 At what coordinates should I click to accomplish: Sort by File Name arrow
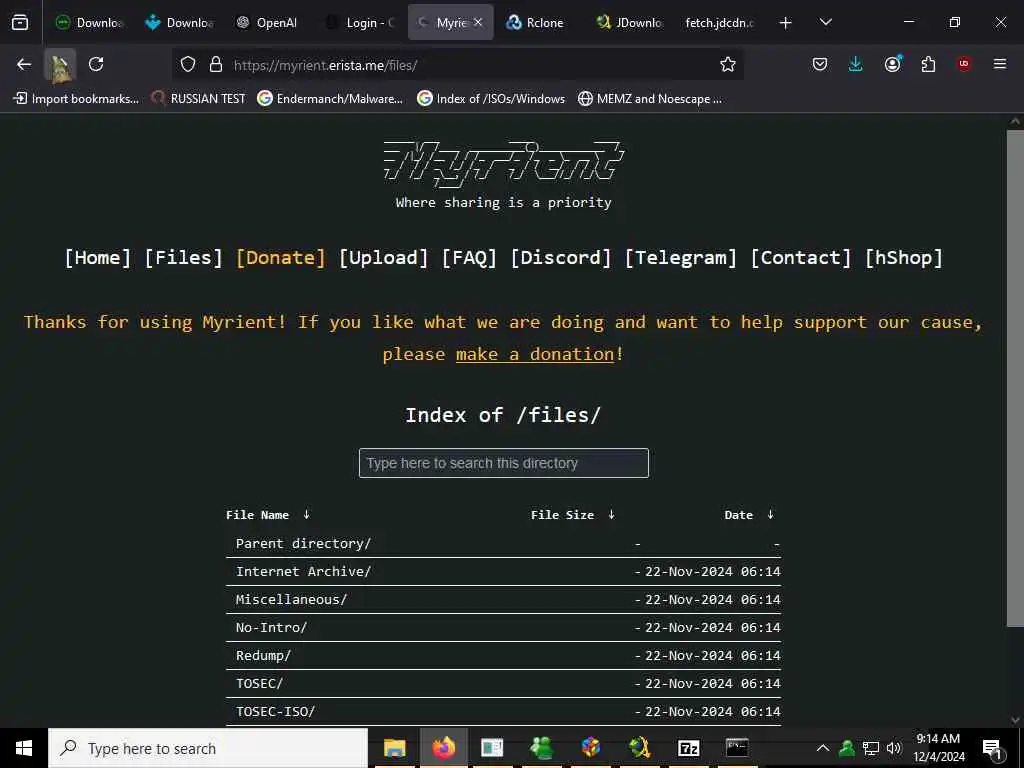coord(306,515)
